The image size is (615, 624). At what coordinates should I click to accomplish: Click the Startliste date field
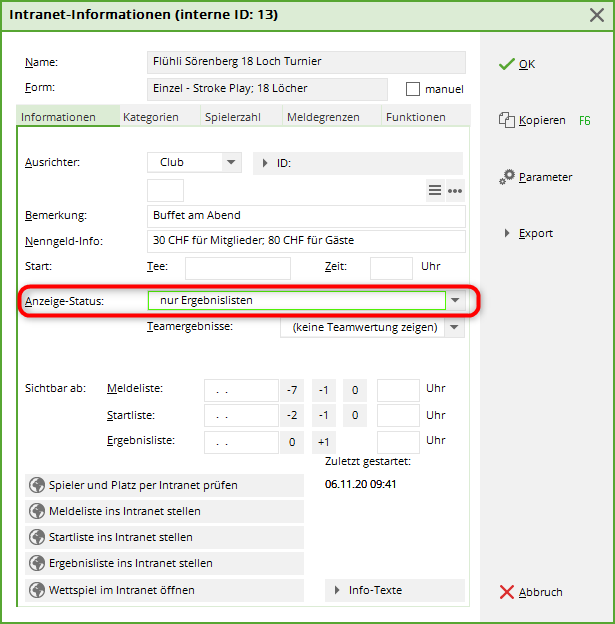(241, 415)
